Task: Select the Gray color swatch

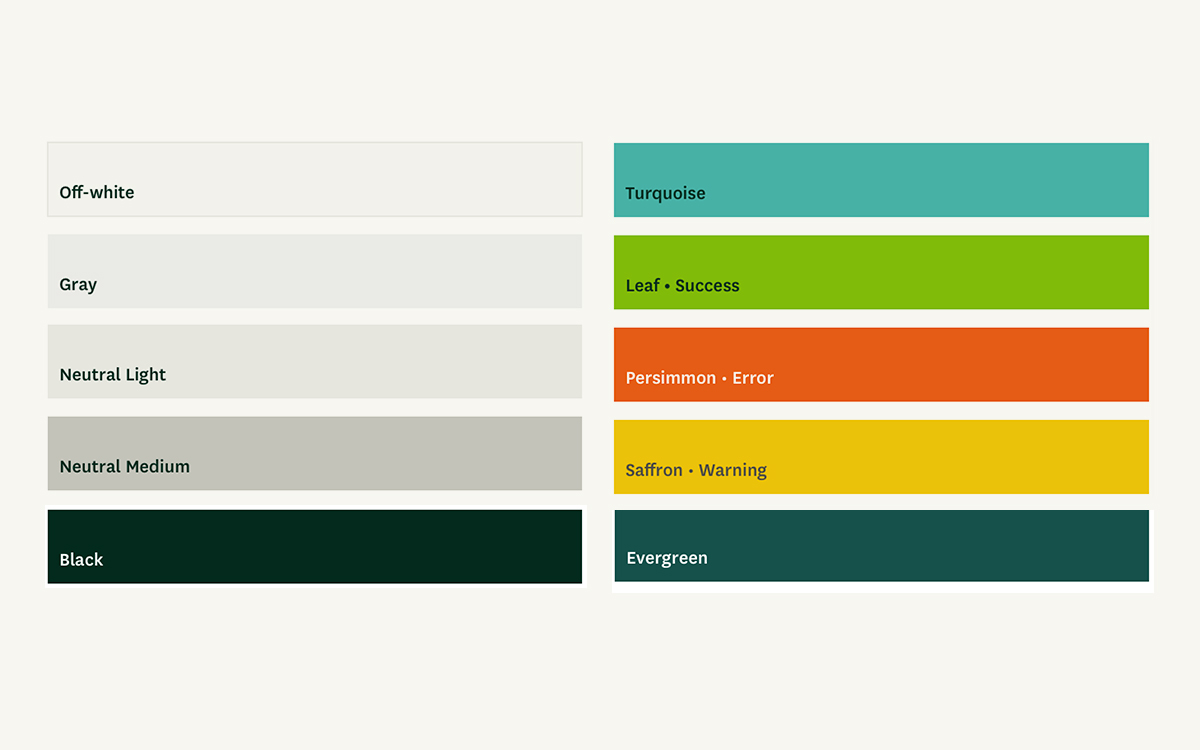Action: [314, 271]
